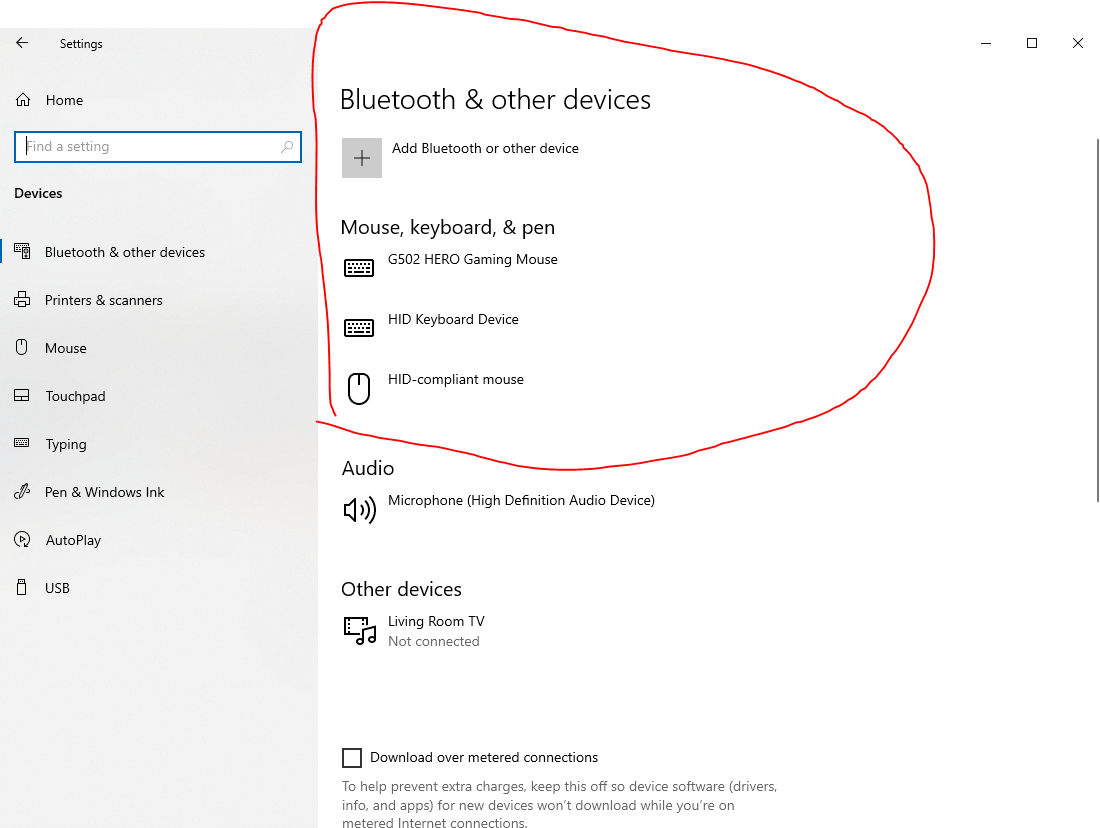Open Mouse settings page

[66, 348]
